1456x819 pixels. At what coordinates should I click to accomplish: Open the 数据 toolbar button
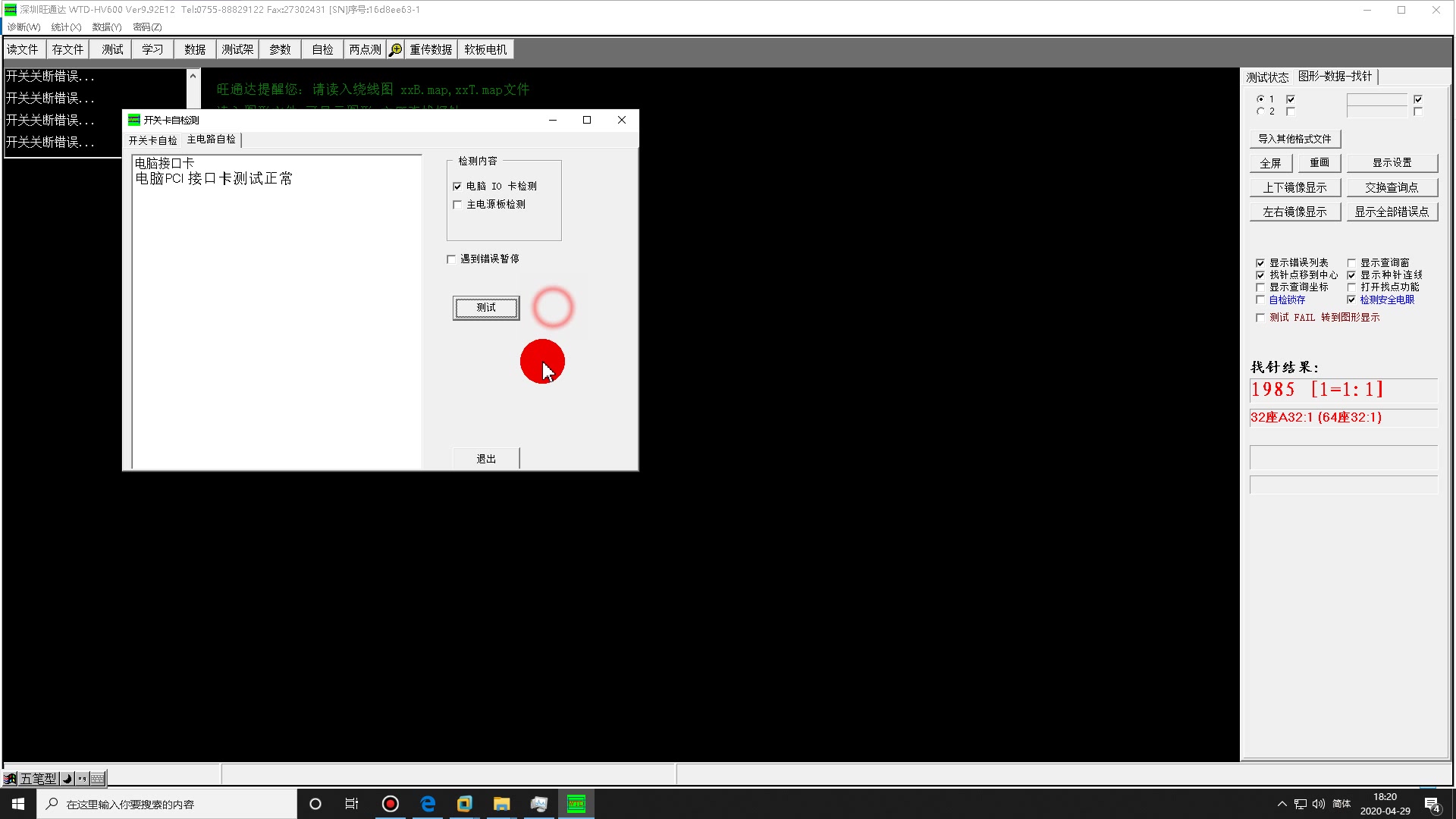(x=195, y=49)
